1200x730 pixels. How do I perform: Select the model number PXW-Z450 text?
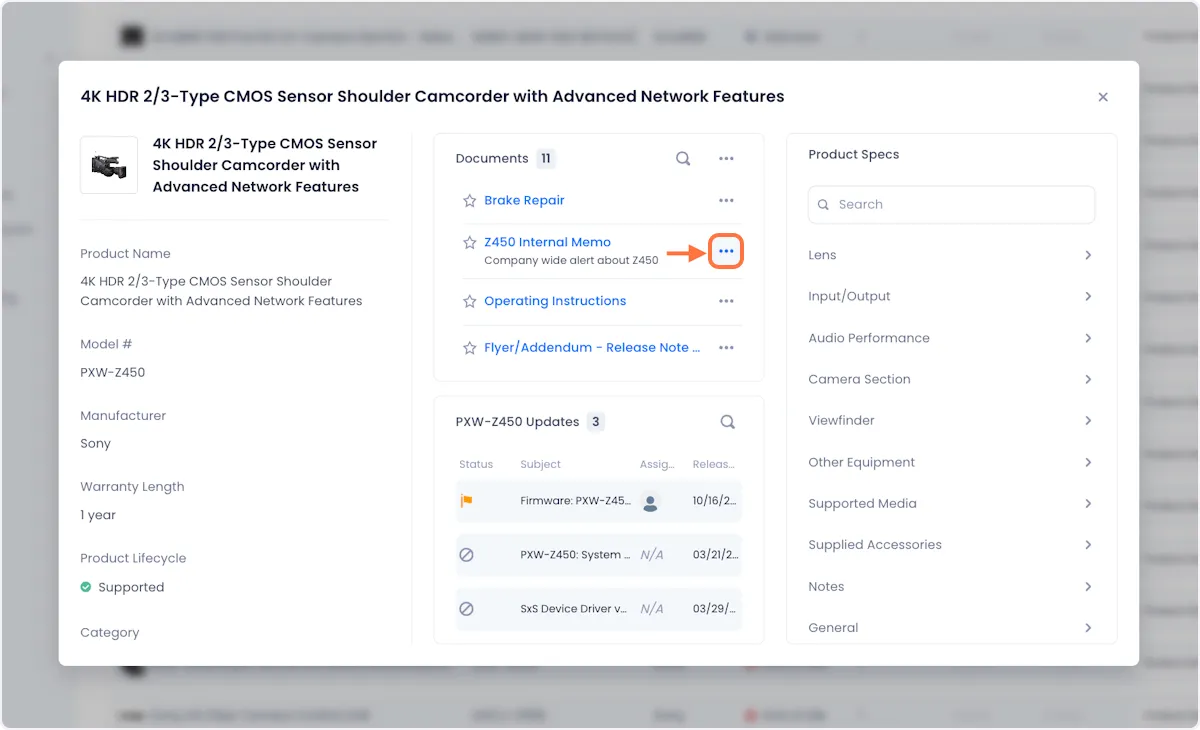click(x=113, y=372)
